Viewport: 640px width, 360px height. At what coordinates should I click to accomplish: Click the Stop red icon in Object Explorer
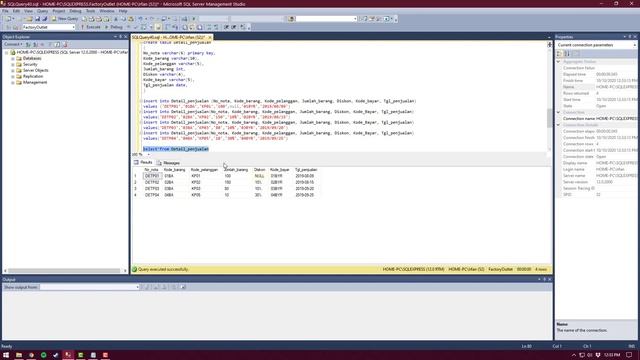click(x=65, y=44)
